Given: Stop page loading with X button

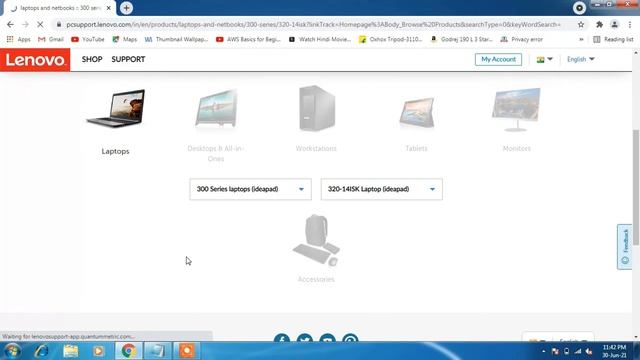Looking at the screenshot, I should click(x=40, y=24).
